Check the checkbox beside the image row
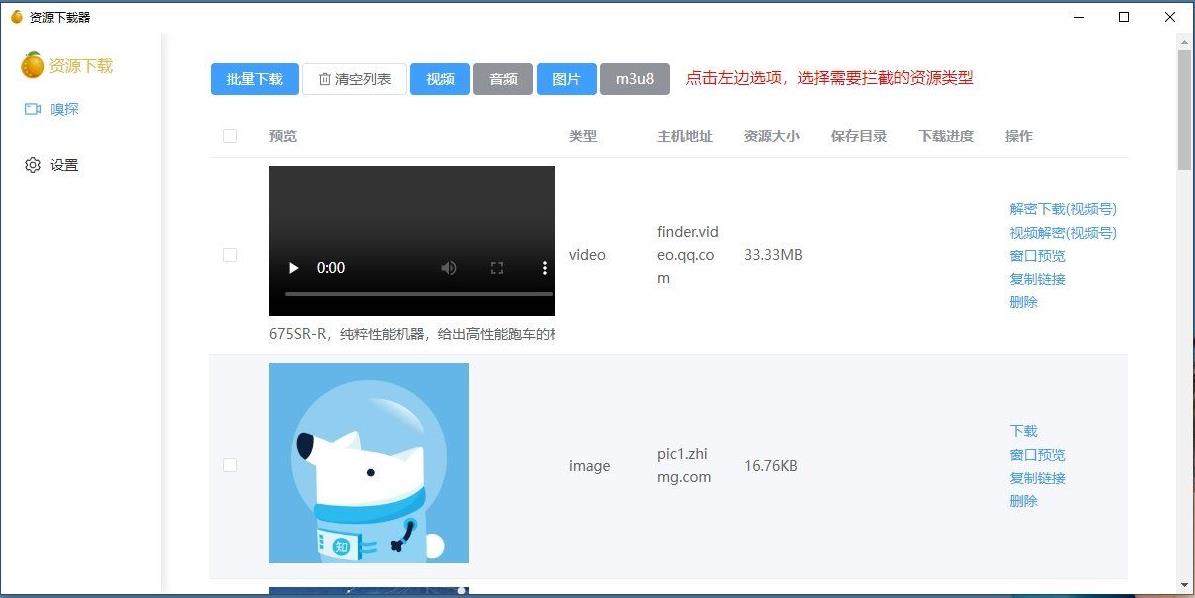Image resolution: width=1195 pixels, height=598 pixels. pyautogui.click(x=230, y=464)
